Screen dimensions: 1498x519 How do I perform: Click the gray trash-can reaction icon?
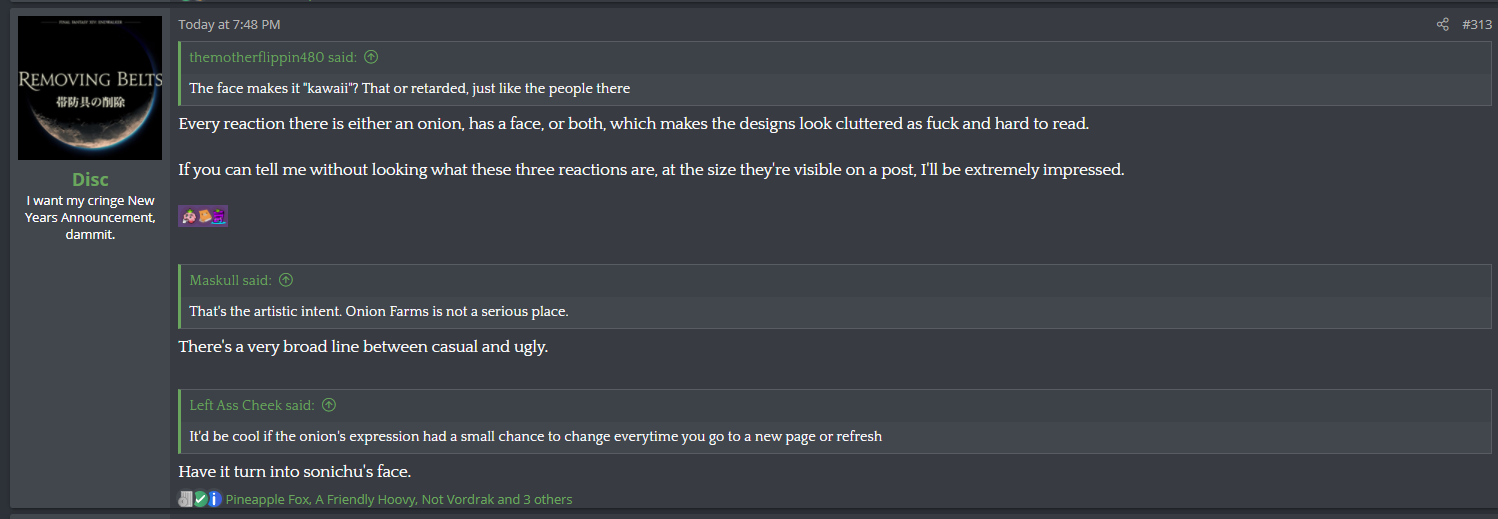(x=186, y=499)
